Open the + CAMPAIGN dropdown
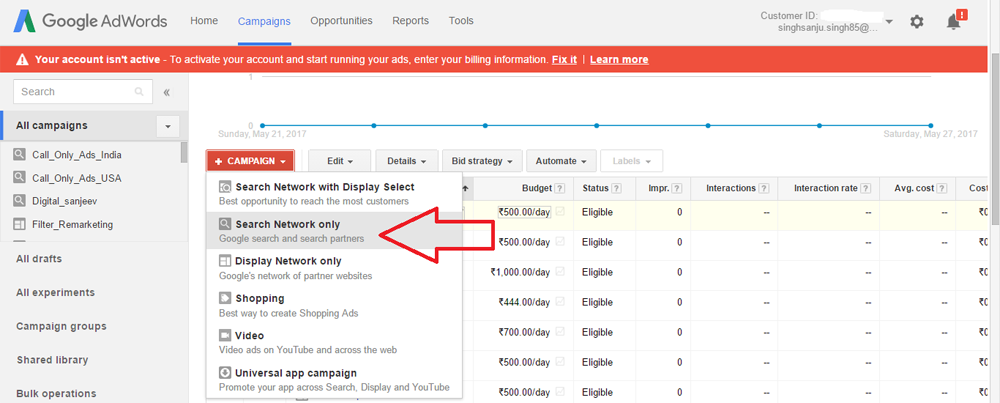Screen dimensions: 1000x403 (x=250, y=161)
